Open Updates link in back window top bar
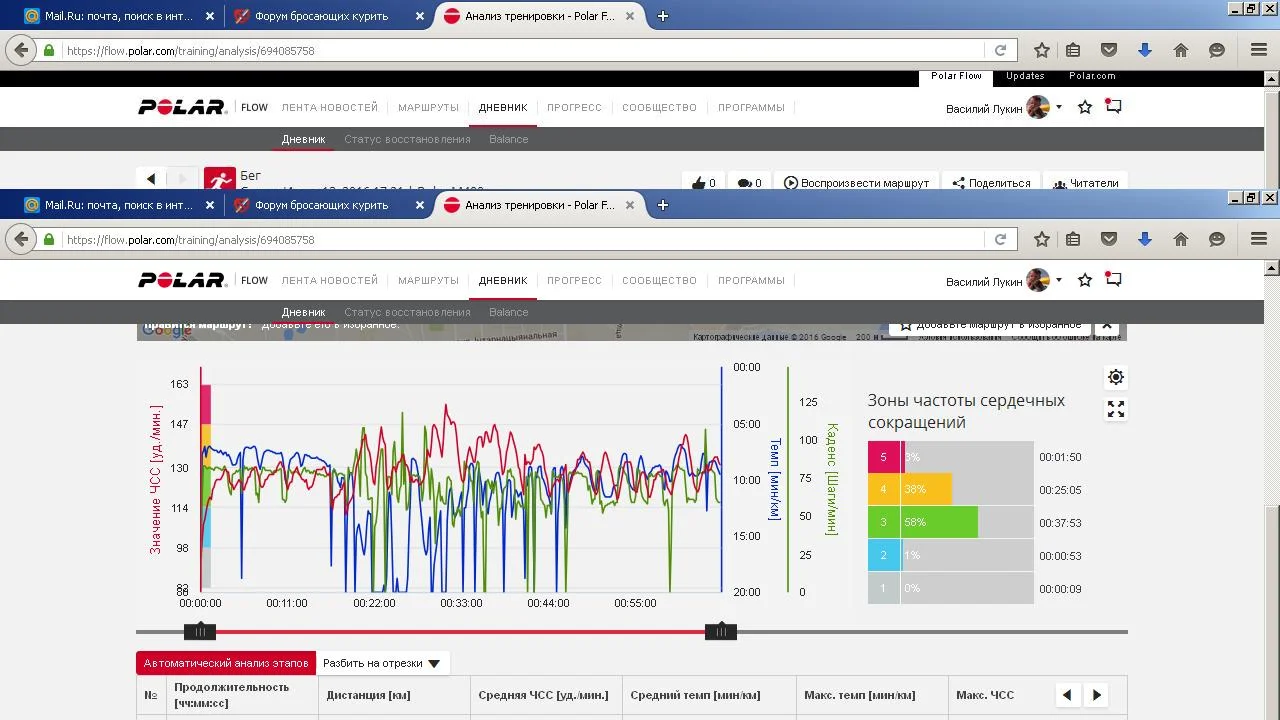Viewport: 1280px width, 720px height. [1025, 76]
